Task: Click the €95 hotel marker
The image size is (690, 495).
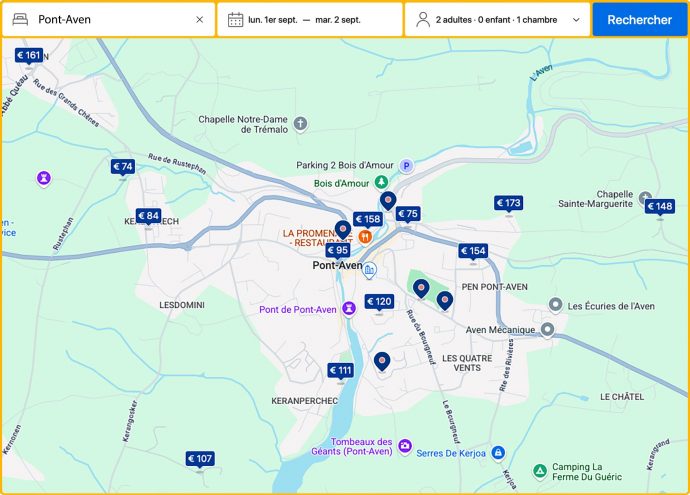Action: click(x=337, y=251)
